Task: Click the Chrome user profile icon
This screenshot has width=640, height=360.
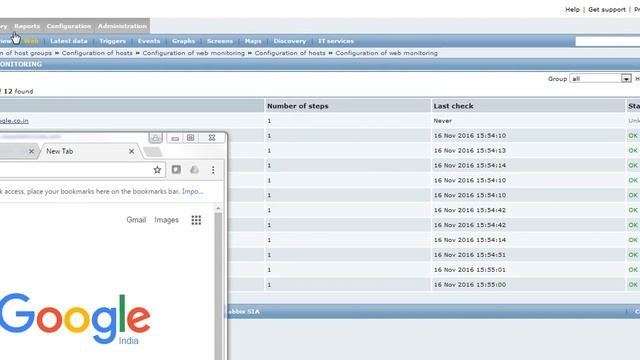Action: coord(156,138)
